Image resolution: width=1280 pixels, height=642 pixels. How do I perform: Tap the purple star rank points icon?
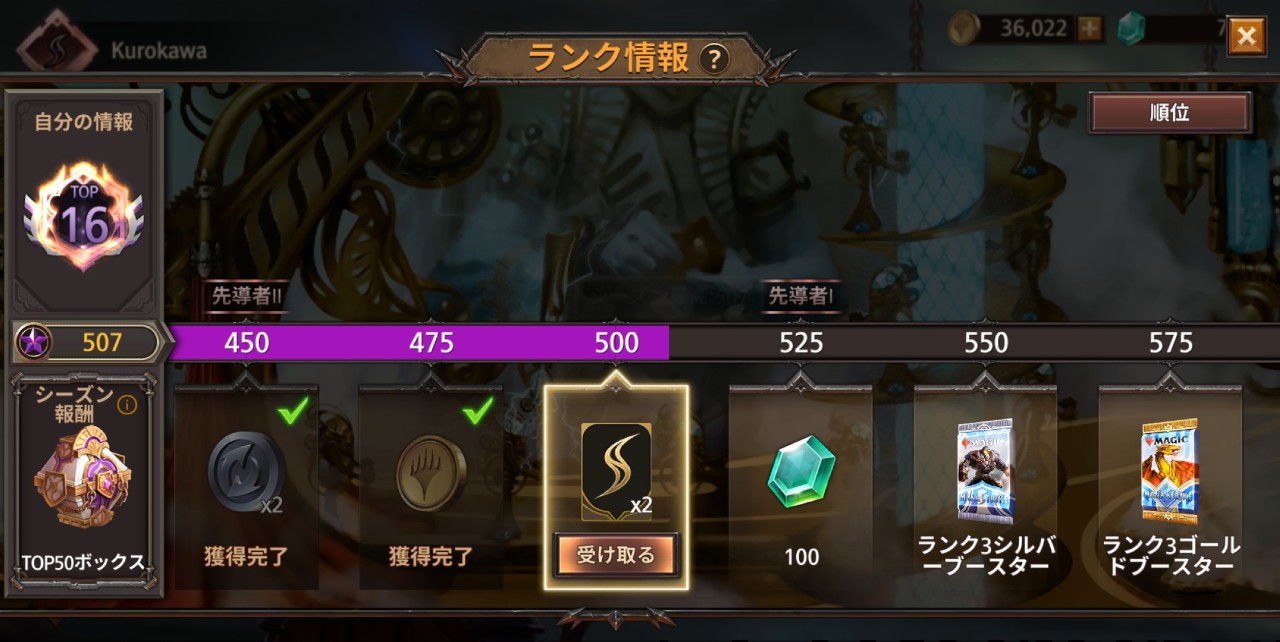[x=34, y=343]
